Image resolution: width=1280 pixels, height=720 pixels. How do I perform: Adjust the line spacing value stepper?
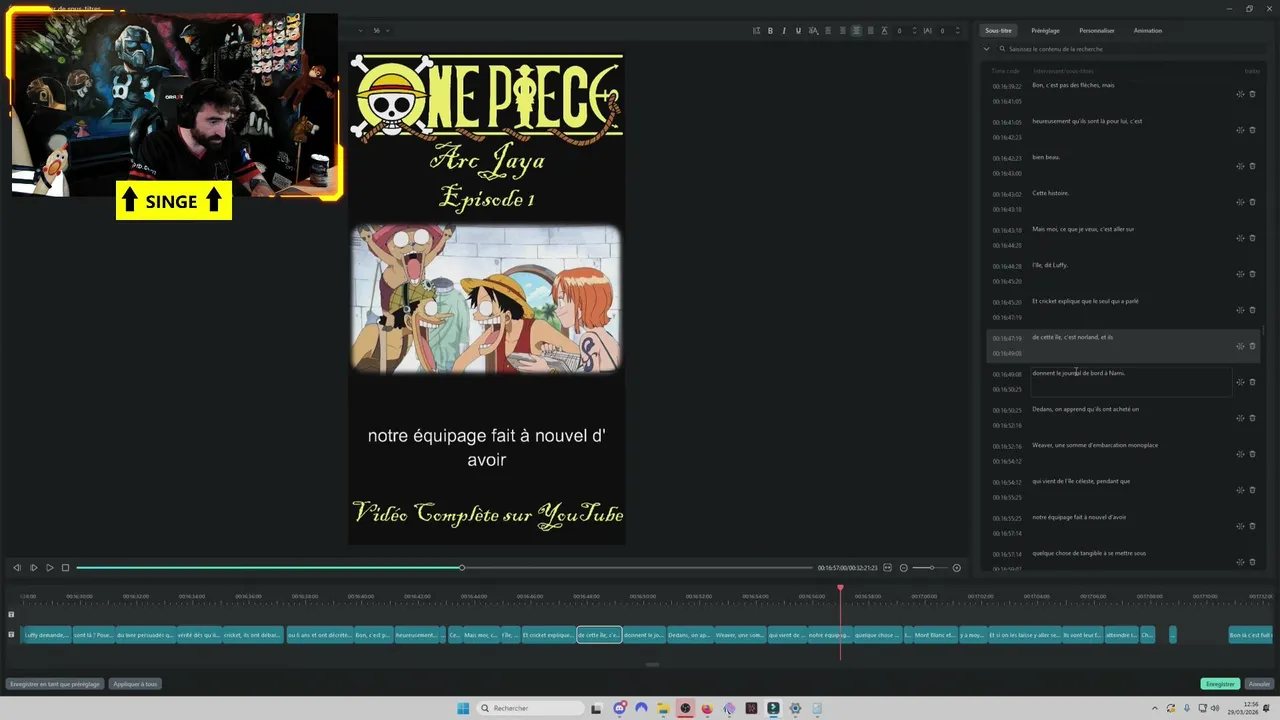point(914,31)
